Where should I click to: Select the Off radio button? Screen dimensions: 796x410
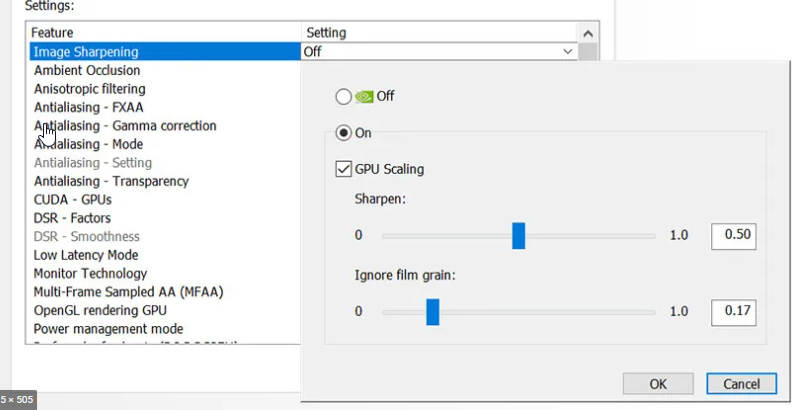344,97
